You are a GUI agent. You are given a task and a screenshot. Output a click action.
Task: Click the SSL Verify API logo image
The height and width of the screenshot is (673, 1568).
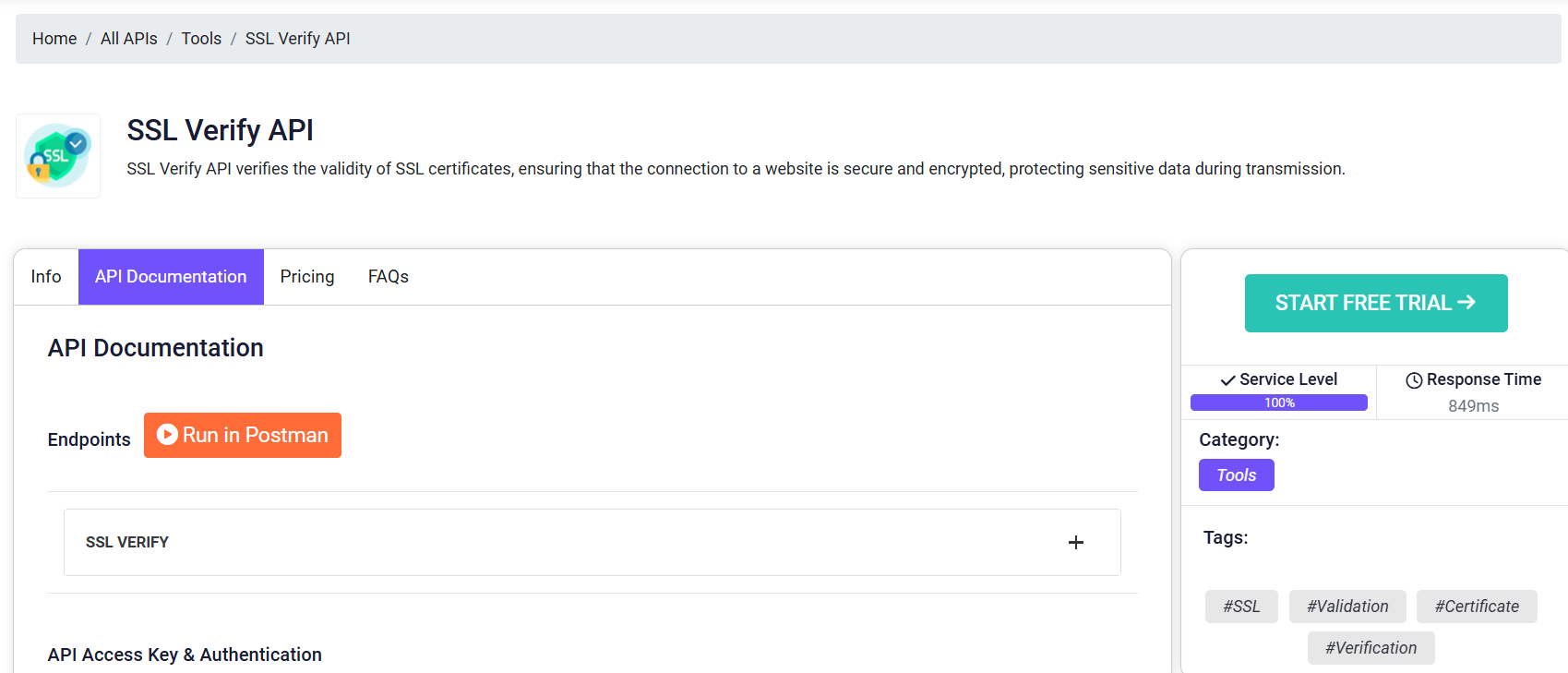coord(58,156)
